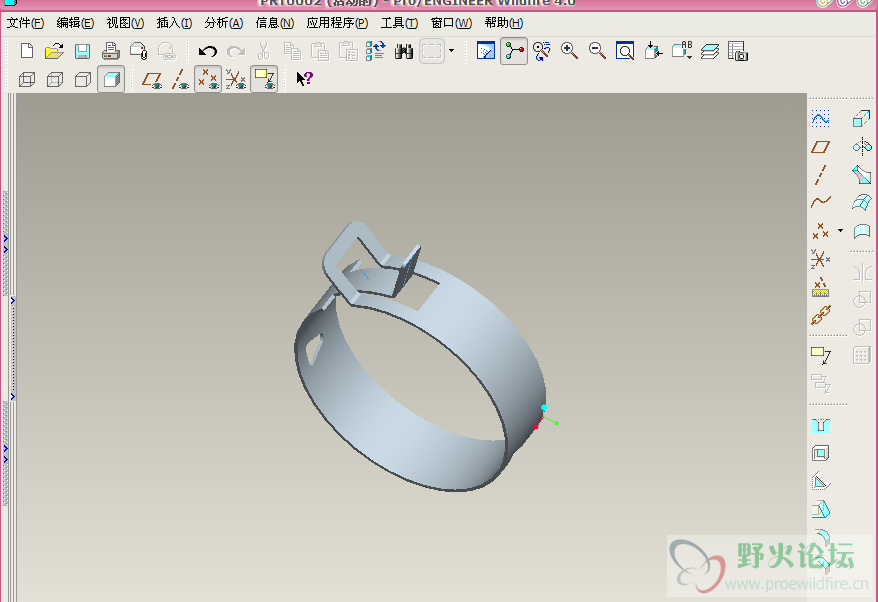Save the model with the floppy disk icon
The image size is (878, 602).
tap(82, 51)
